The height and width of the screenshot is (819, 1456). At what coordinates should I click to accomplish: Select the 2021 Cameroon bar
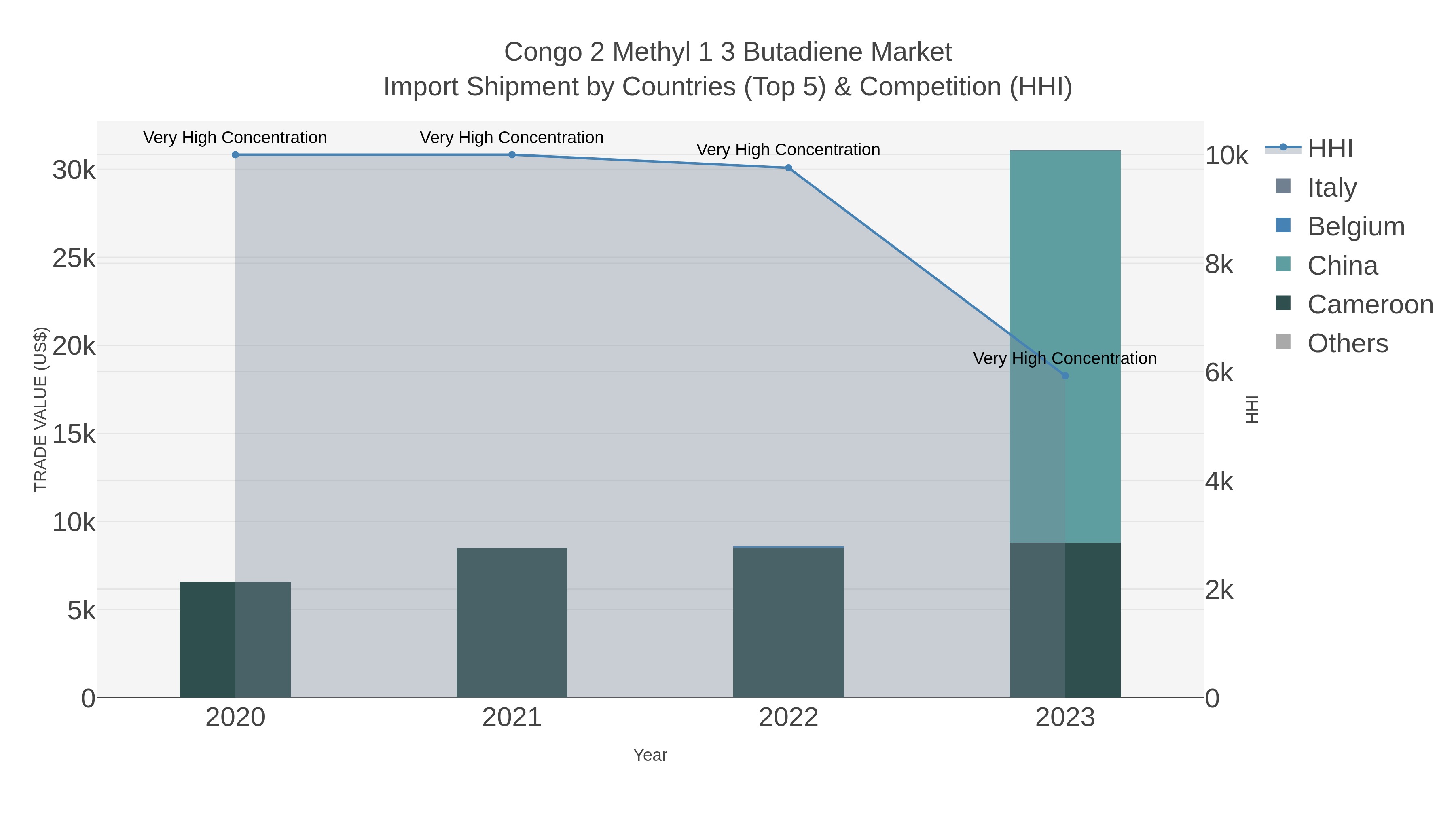tap(512, 622)
